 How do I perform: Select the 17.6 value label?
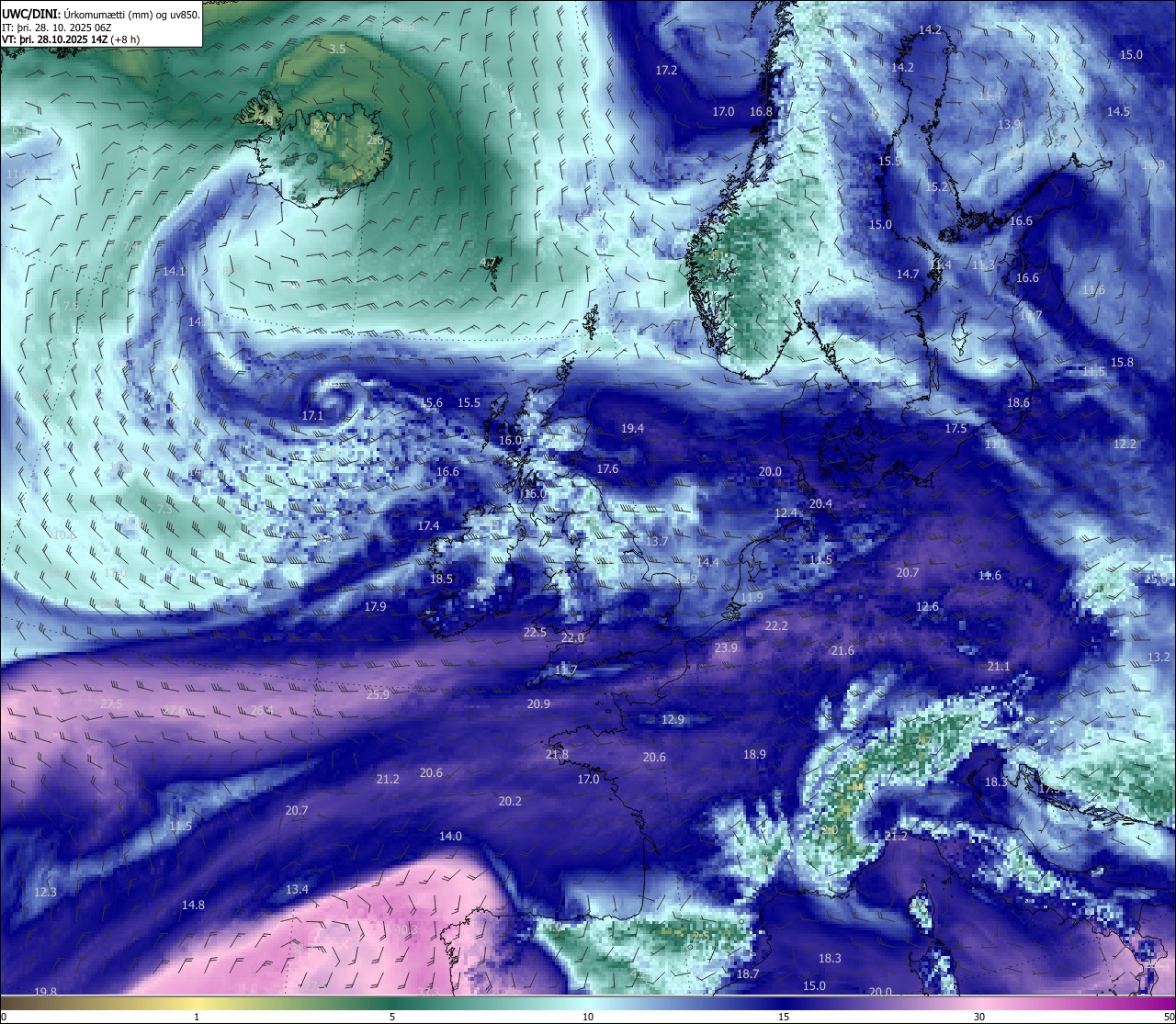[x=607, y=468]
